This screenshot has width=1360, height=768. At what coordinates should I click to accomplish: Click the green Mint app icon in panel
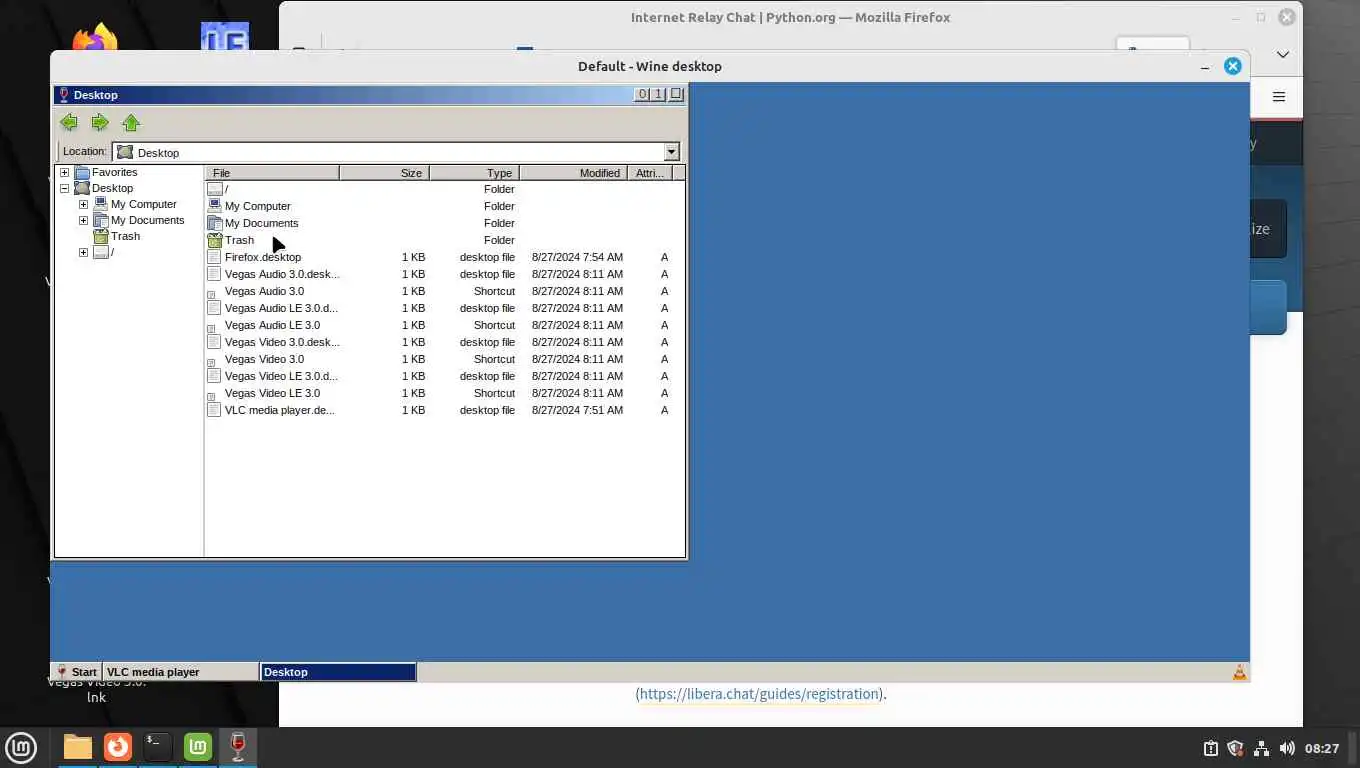point(198,747)
